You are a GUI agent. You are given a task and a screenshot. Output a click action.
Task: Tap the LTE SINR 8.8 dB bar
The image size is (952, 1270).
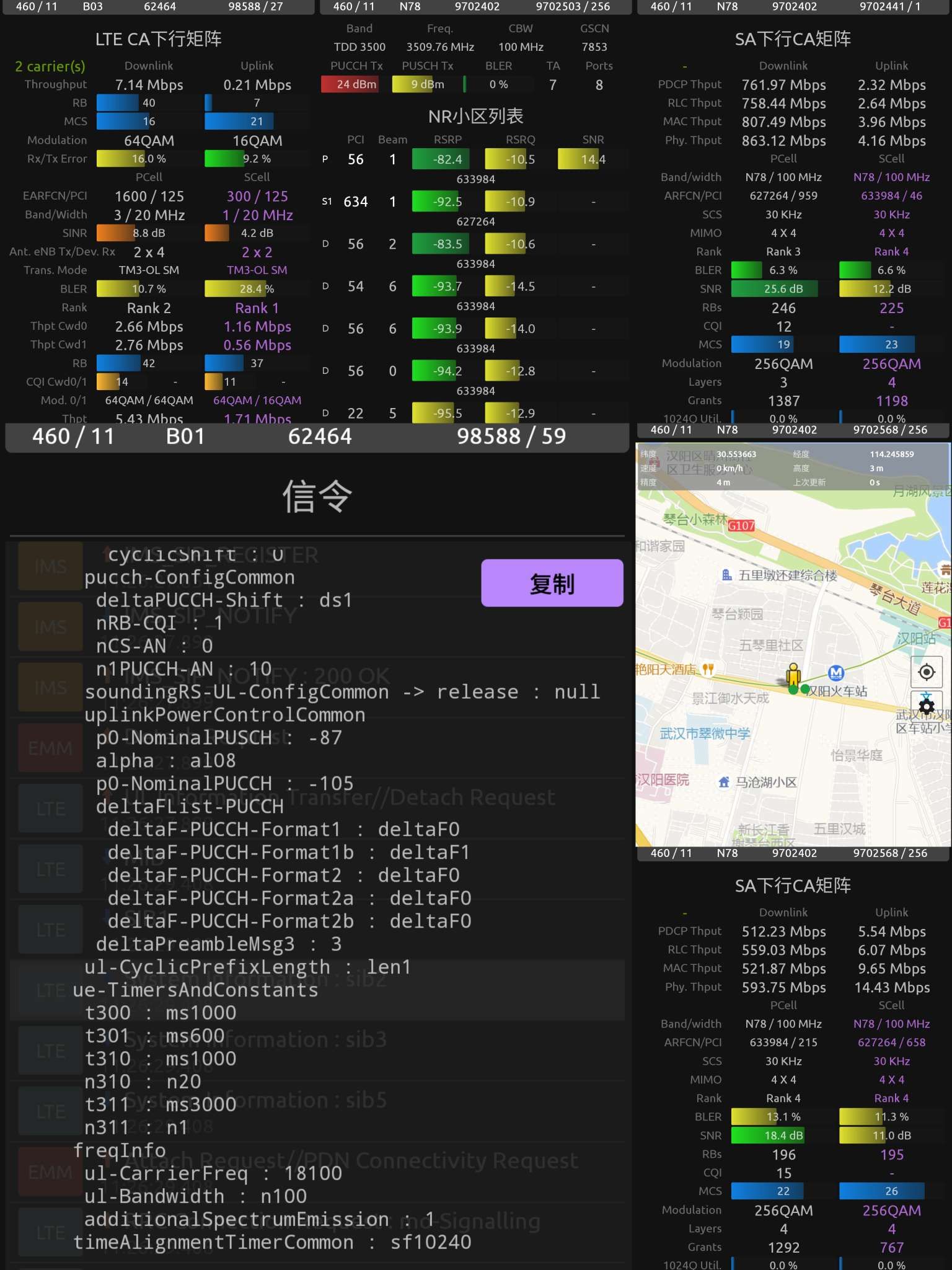pyautogui.click(x=149, y=233)
